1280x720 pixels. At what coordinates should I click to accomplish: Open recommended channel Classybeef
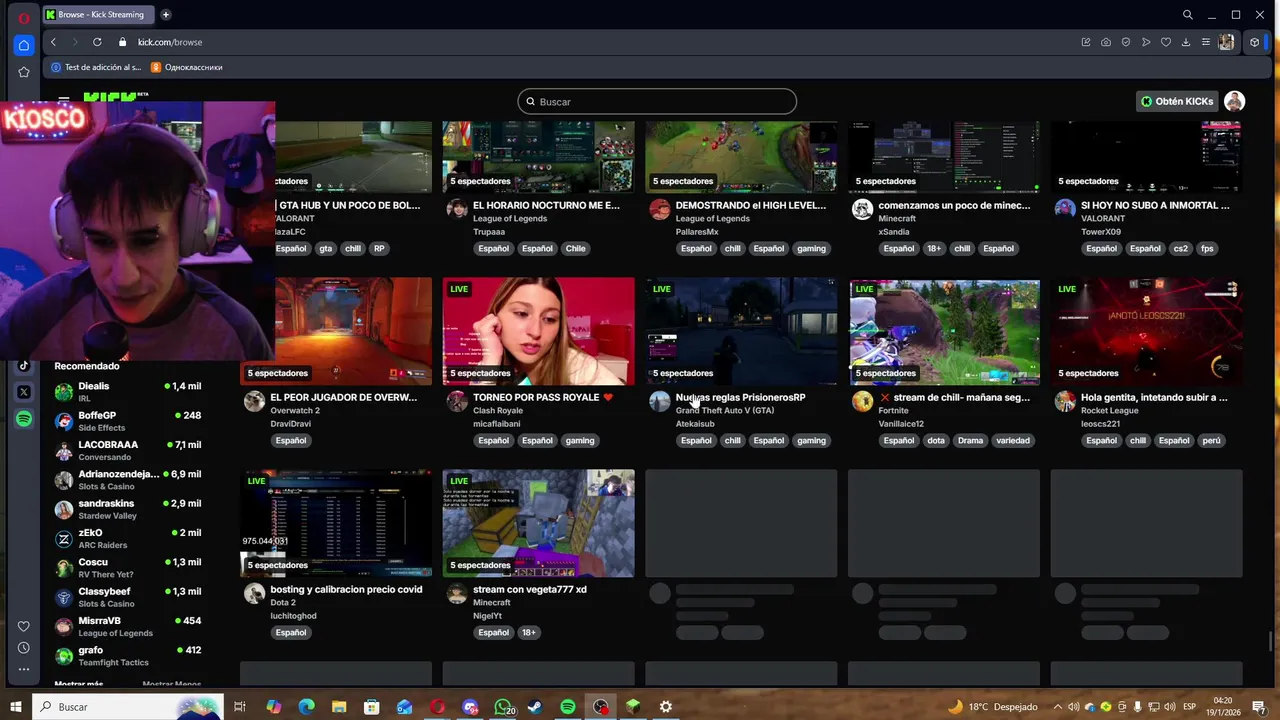pyautogui.click(x=128, y=597)
